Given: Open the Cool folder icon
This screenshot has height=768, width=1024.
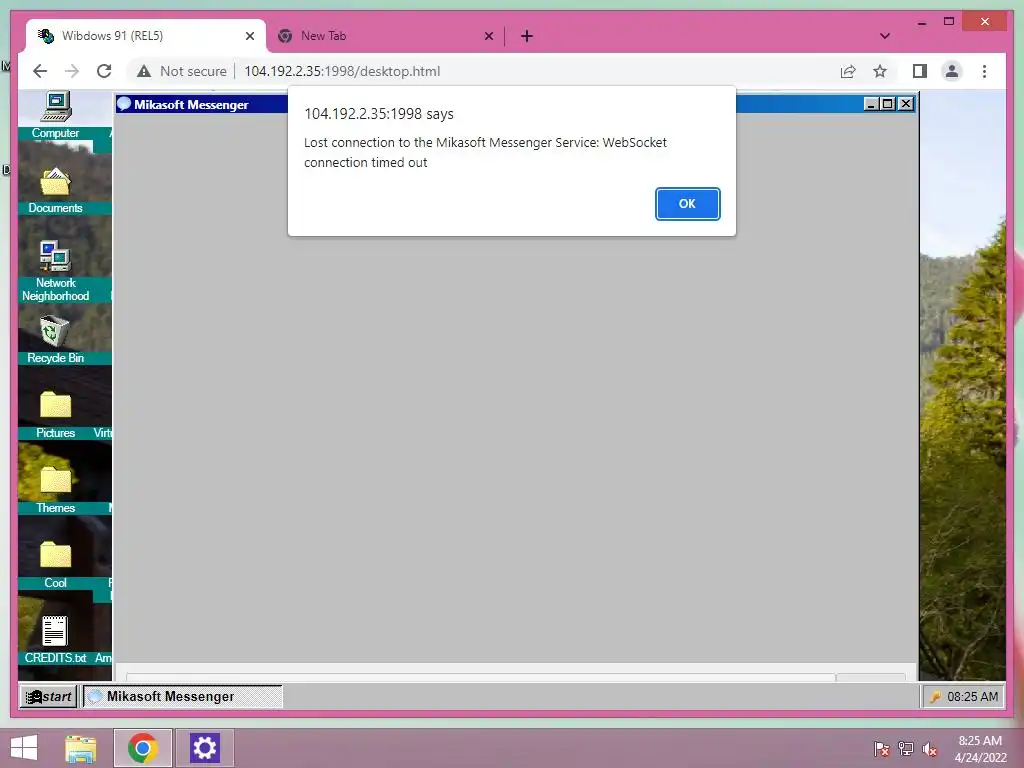Looking at the screenshot, I should (56, 565).
